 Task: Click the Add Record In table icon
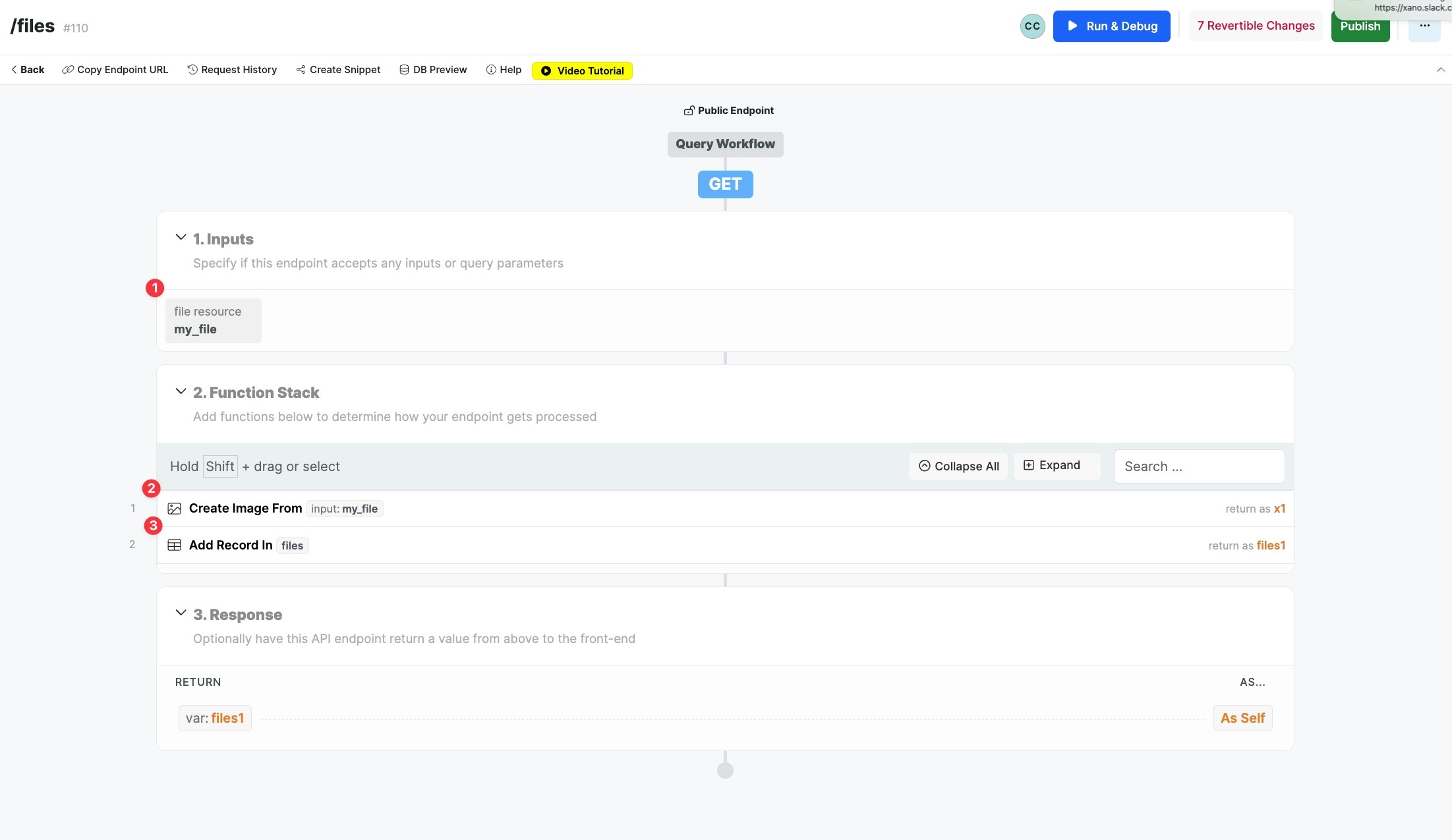point(174,546)
